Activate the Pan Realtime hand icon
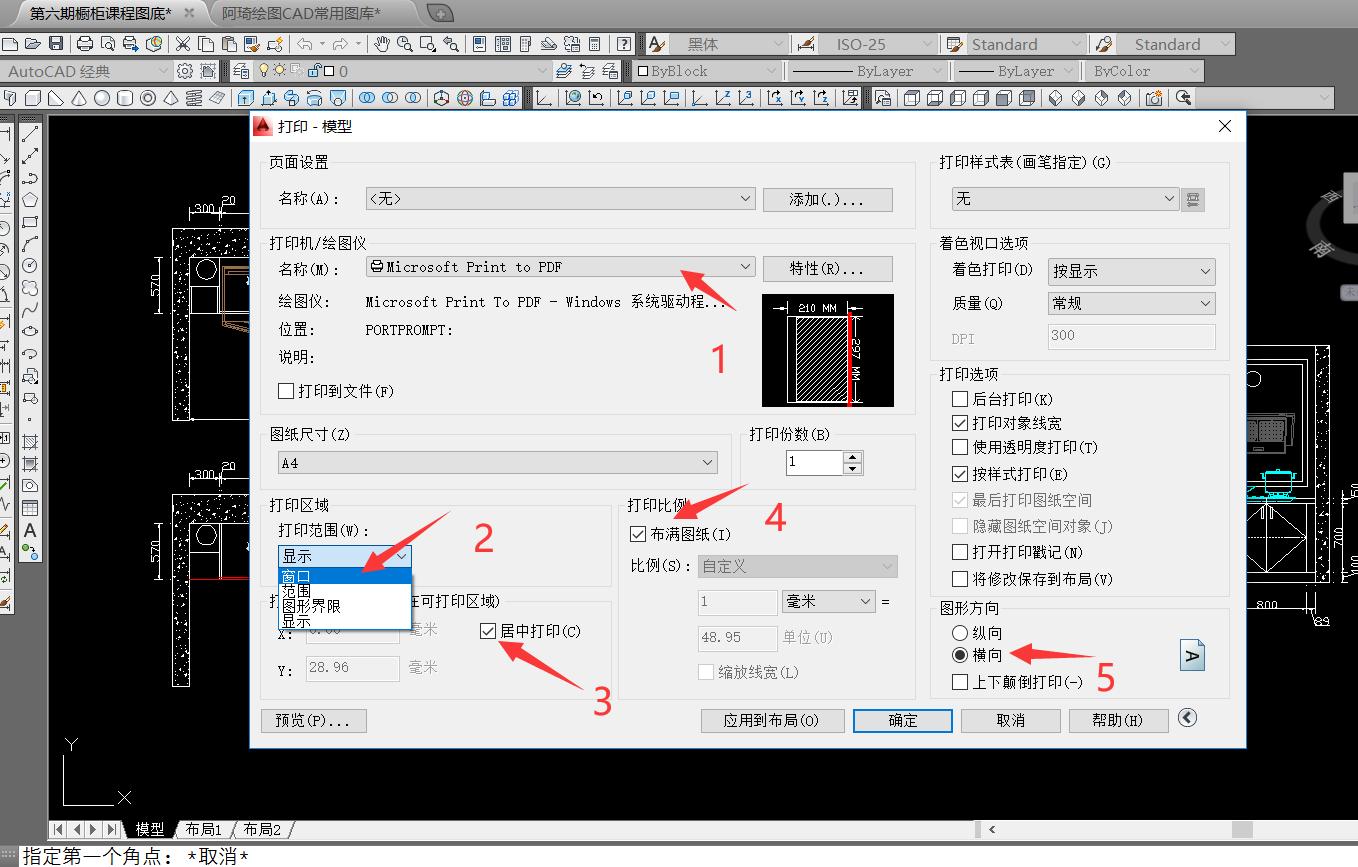Image resolution: width=1358 pixels, height=867 pixels. pos(383,43)
